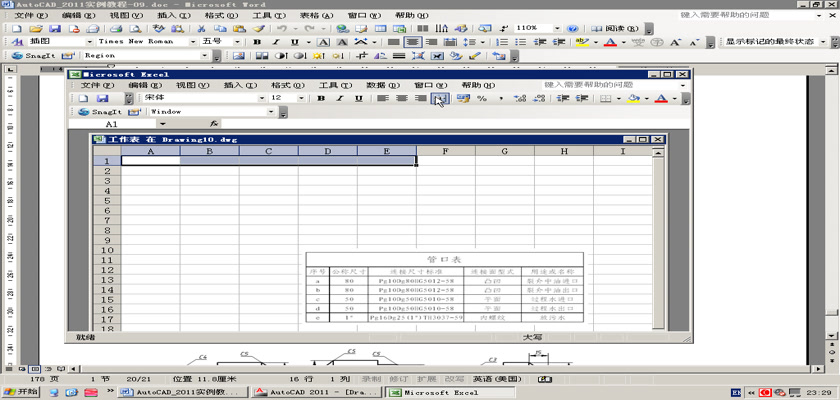Click the Line Style icon in picture toolbar
The width and height of the screenshot is (840, 400).
399,55
